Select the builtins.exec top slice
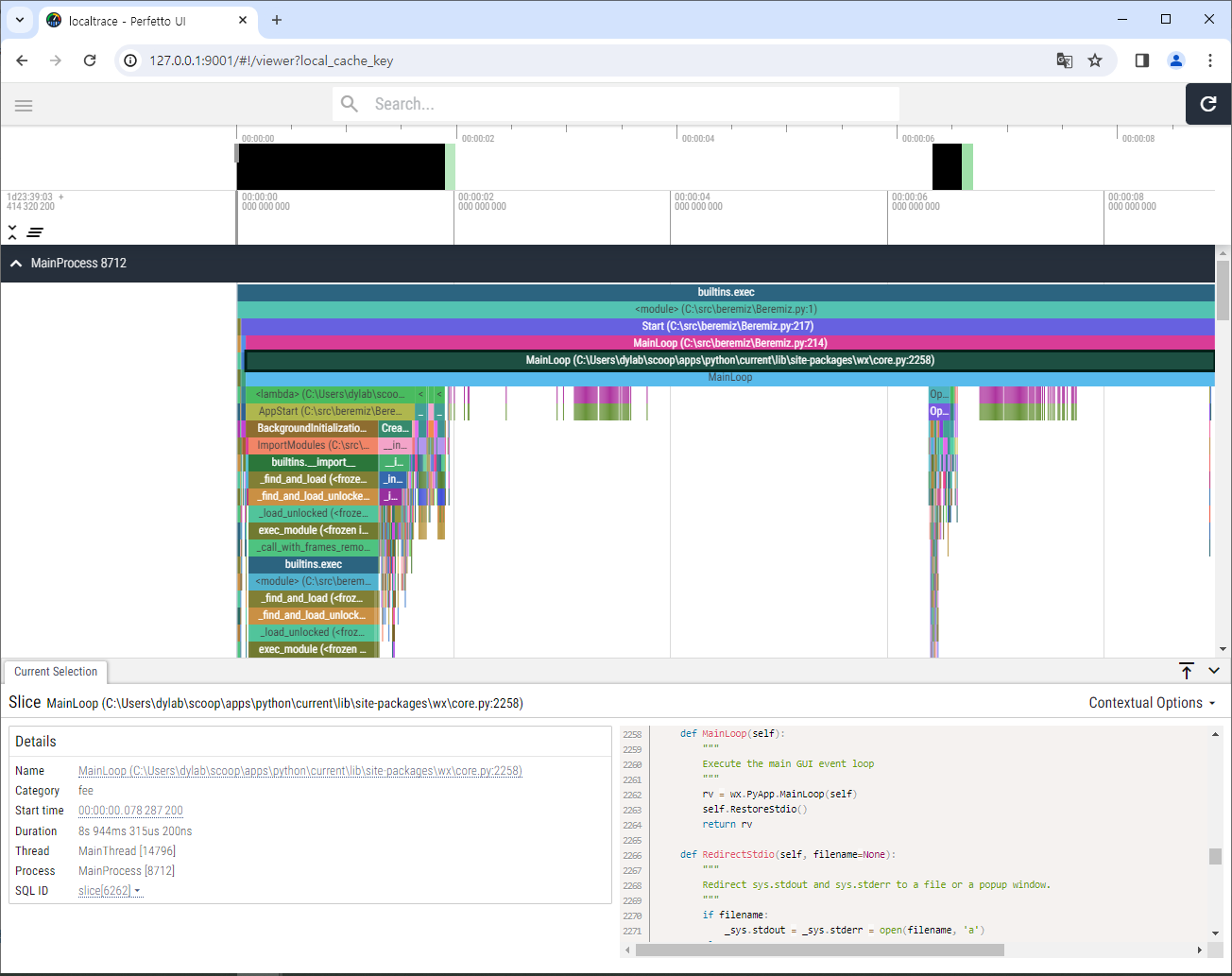 tap(726, 293)
